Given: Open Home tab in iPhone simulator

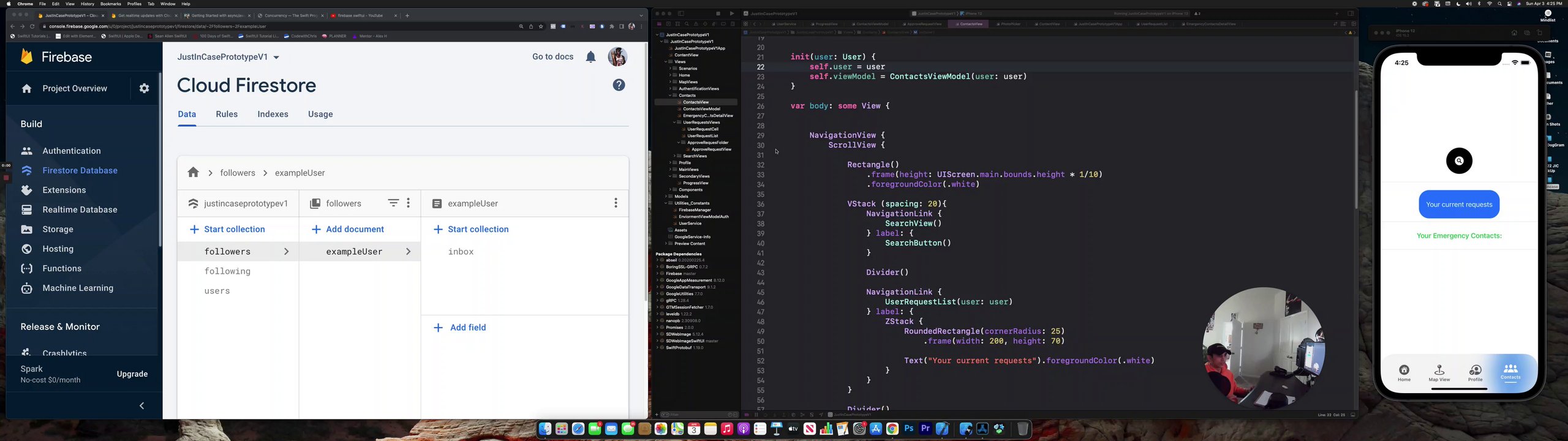Looking at the screenshot, I should pos(1404,372).
